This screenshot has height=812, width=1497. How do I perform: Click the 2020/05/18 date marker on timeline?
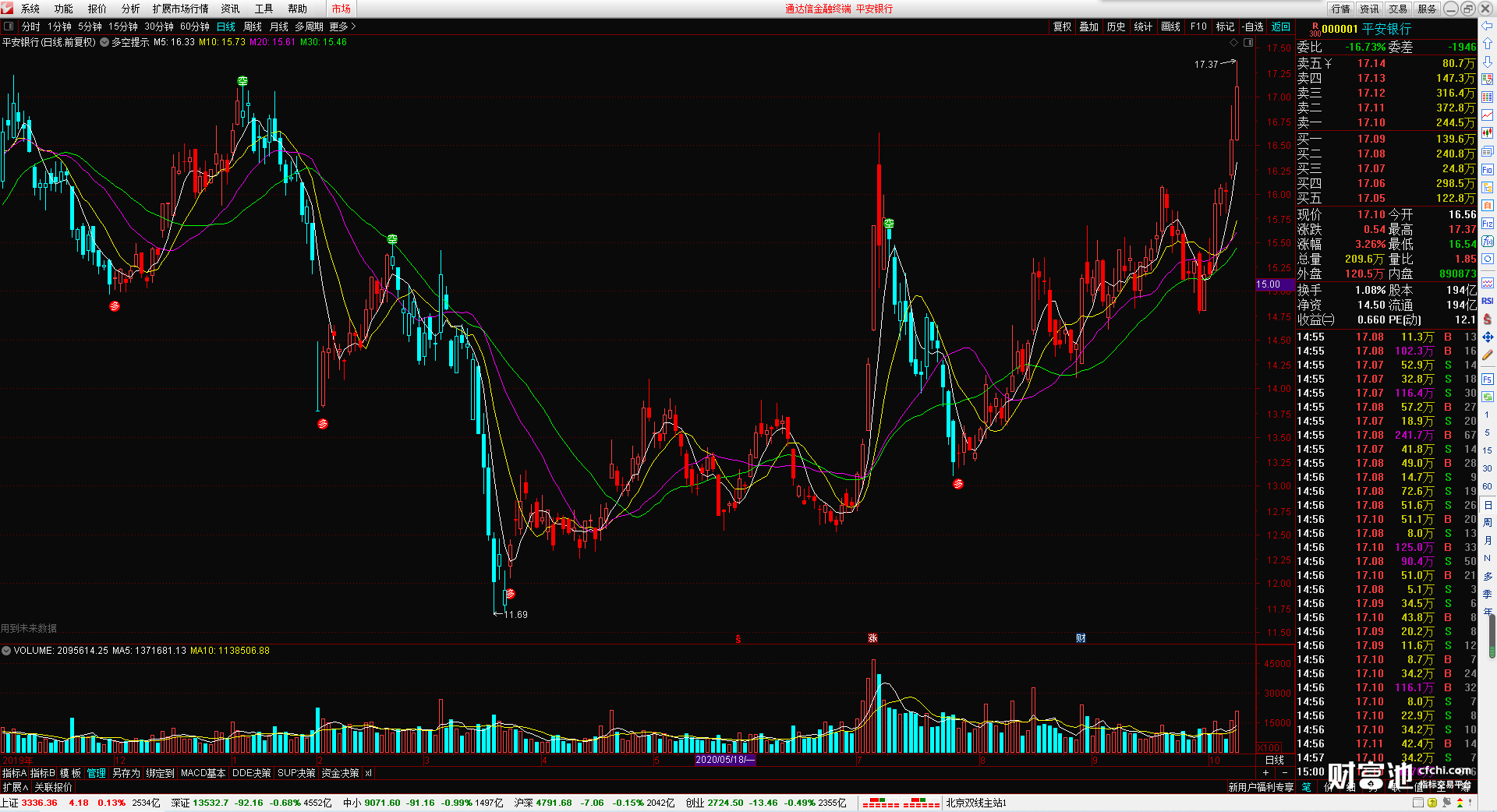725,760
